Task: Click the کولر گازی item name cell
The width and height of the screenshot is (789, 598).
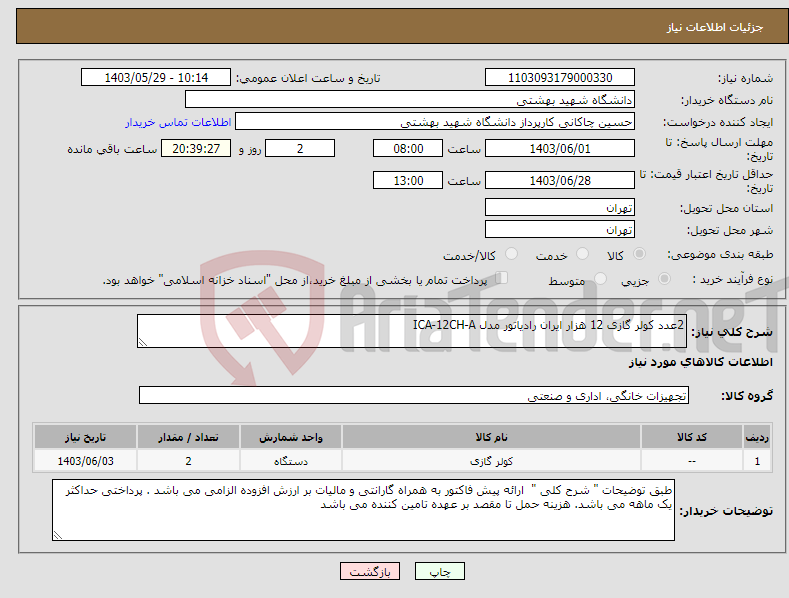Action: tap(491, 461)
